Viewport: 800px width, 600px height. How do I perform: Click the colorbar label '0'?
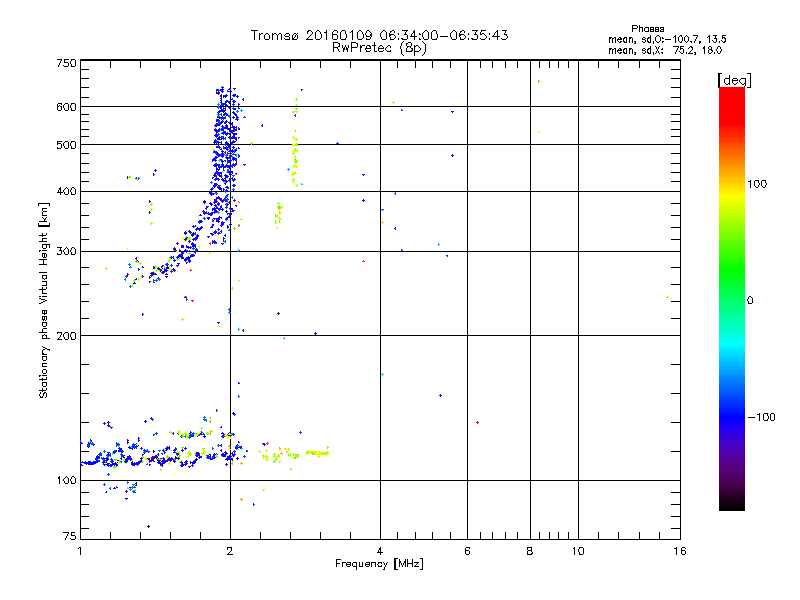tap(750, 300)
